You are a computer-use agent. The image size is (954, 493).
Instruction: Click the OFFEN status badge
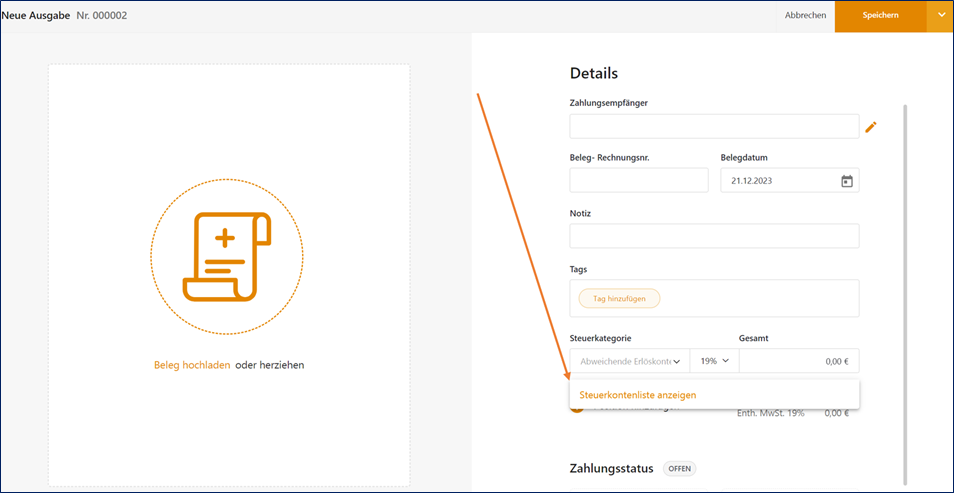click(680, 469)
